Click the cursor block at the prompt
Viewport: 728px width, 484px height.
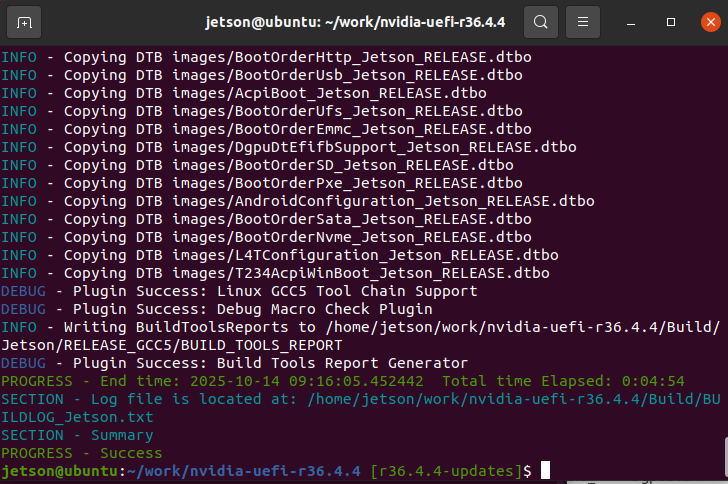[x=545, y=471]
